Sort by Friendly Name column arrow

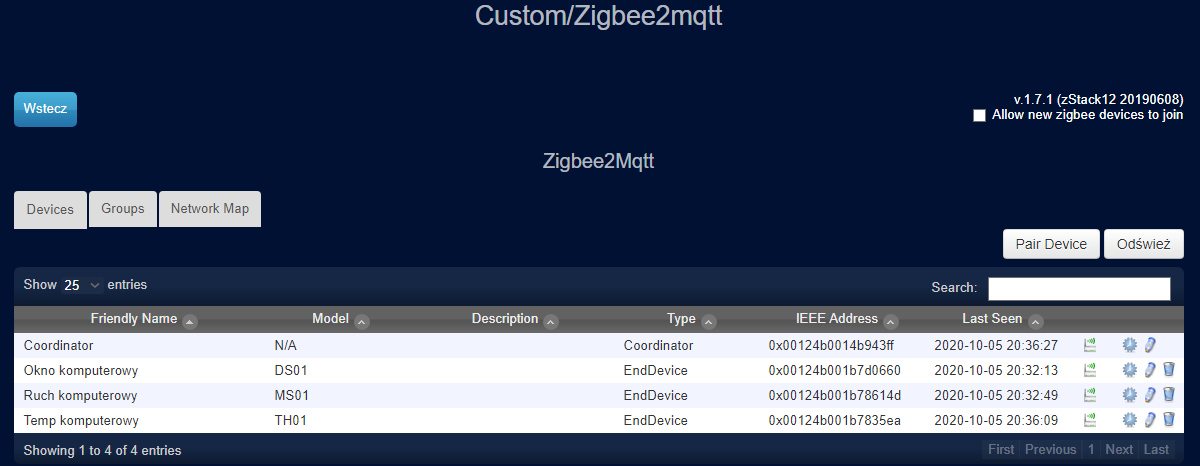click(x=190, y=321)
